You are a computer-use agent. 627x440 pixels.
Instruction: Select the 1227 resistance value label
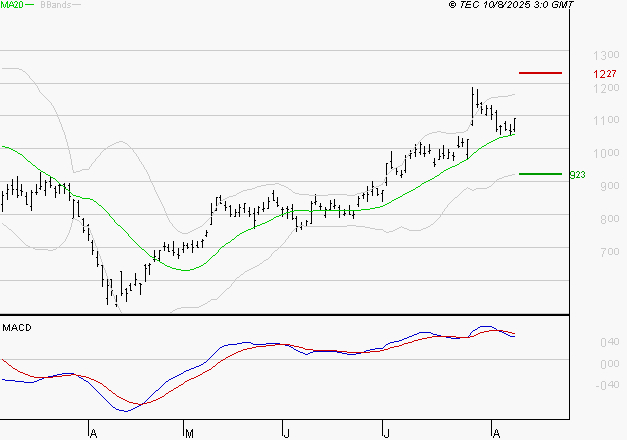tap(603, 74)
